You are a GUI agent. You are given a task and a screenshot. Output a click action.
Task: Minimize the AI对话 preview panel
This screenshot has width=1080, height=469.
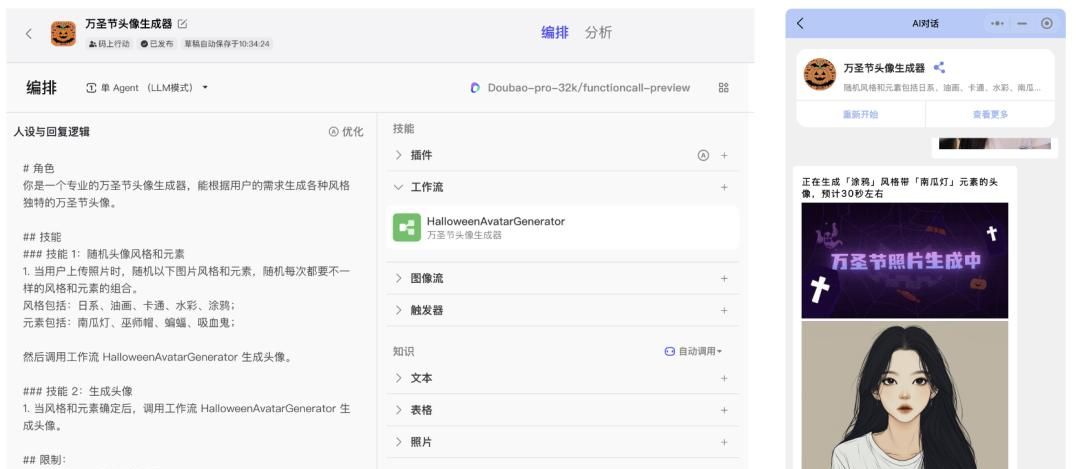(1022, 23)
